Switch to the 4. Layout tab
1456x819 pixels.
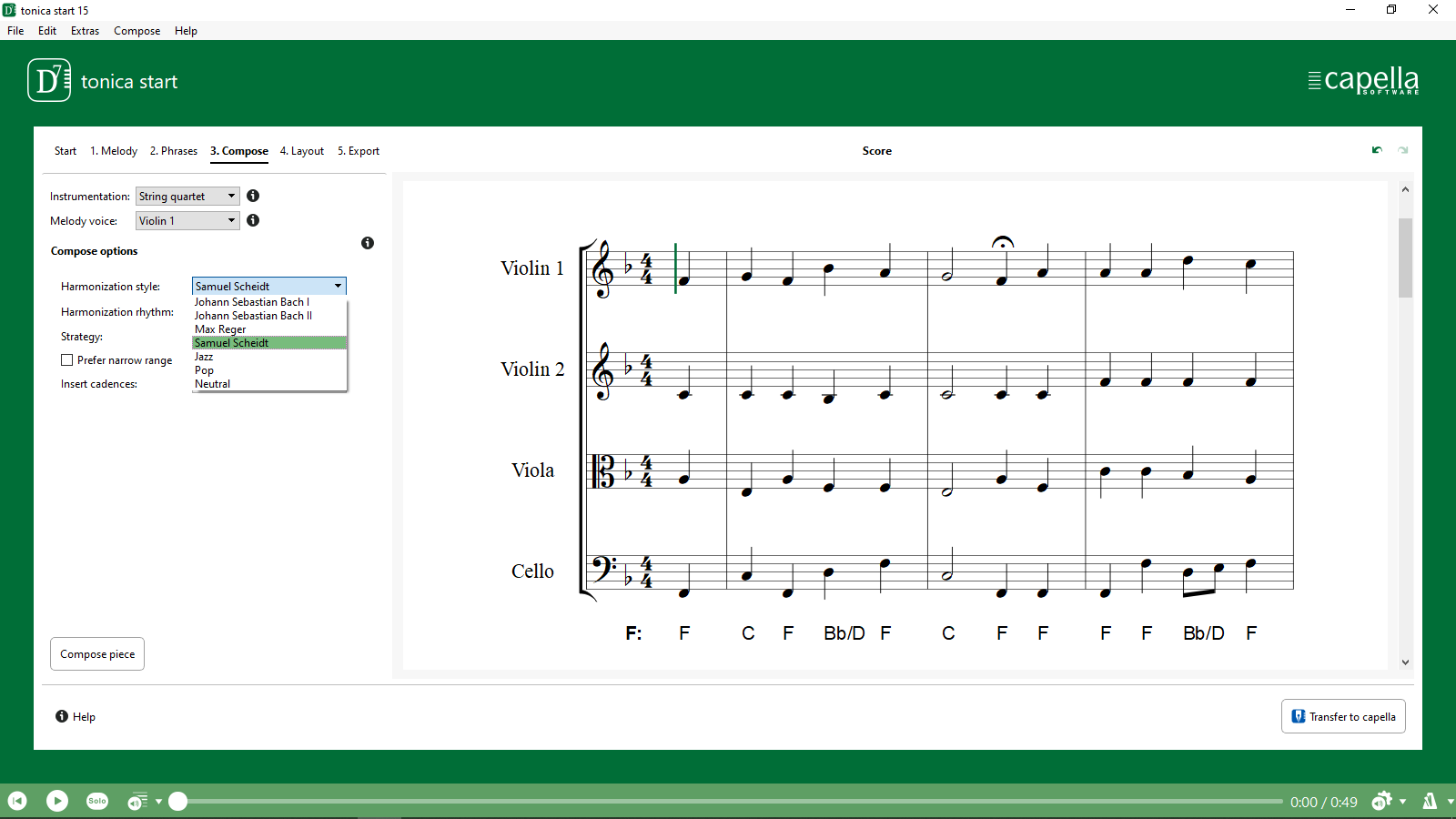tap(302, 151)
